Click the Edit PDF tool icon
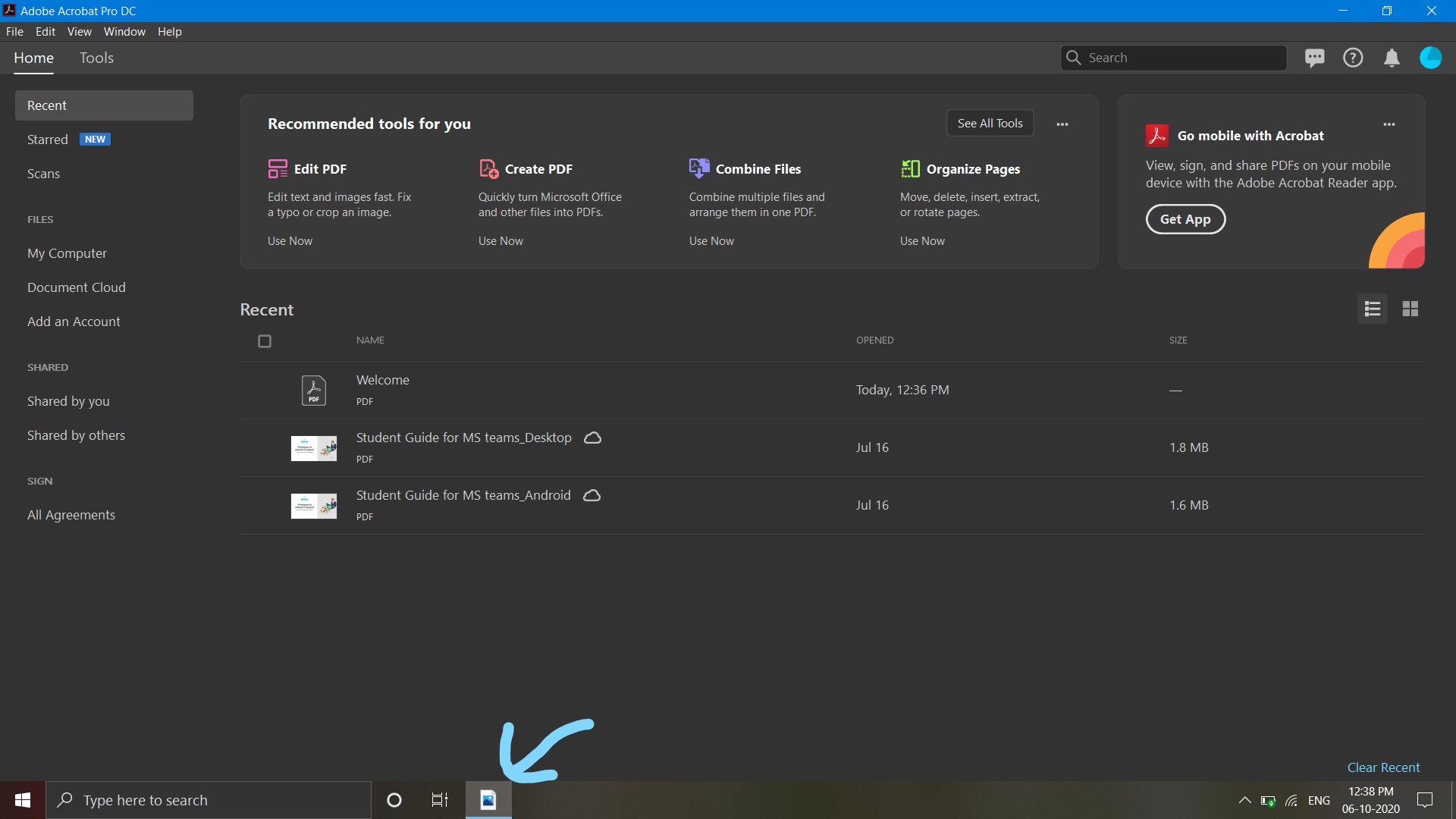The image size is (1456, 819). (x=278, y=168)
